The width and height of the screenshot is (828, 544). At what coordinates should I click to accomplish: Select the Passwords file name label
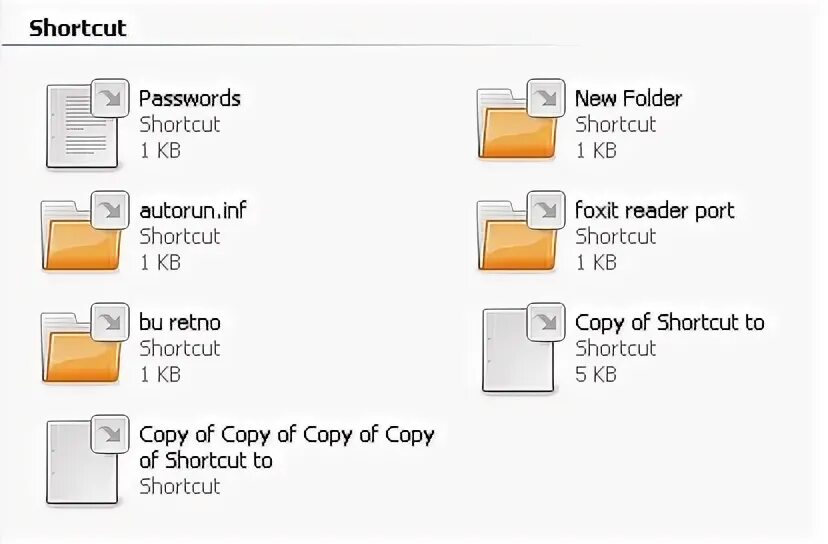coord(190,99)
